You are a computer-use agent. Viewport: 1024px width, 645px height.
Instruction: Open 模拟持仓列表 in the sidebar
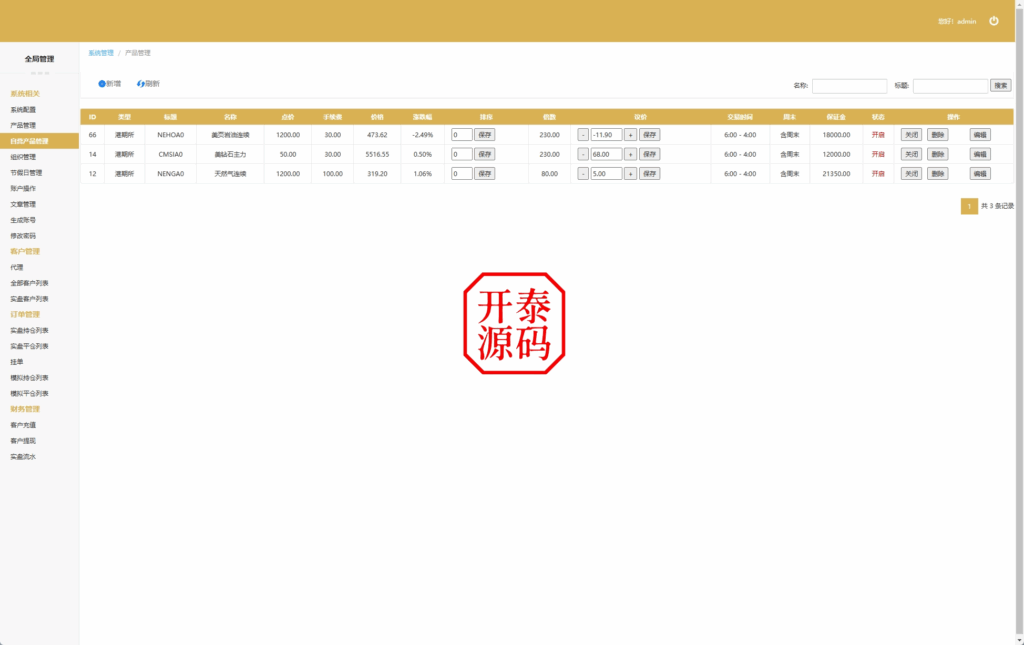pyautogui.click(x=29, y=377)
